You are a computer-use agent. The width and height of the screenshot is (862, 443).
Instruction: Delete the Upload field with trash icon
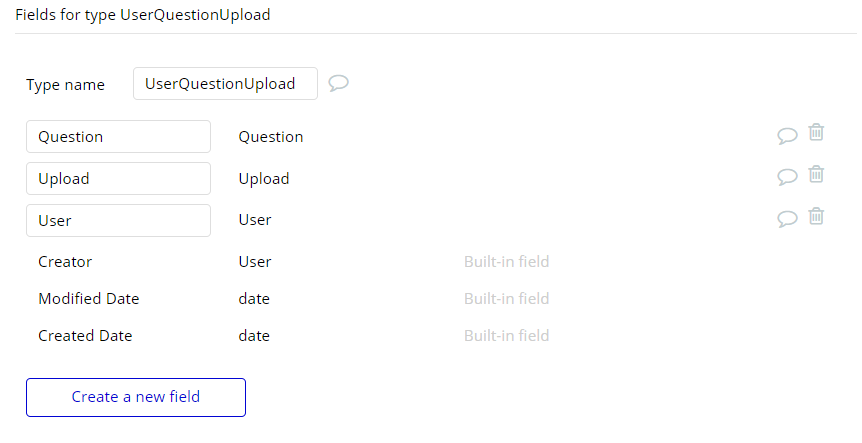pos(816,174)
